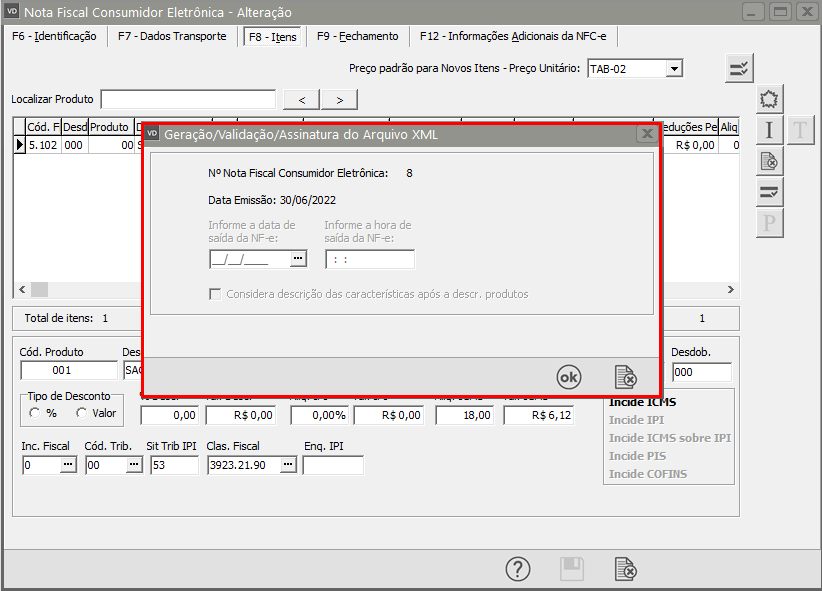This screenshot has width=822, height=591.
Task: Select the F8 - Itens tab
Action: click(273, 37)
